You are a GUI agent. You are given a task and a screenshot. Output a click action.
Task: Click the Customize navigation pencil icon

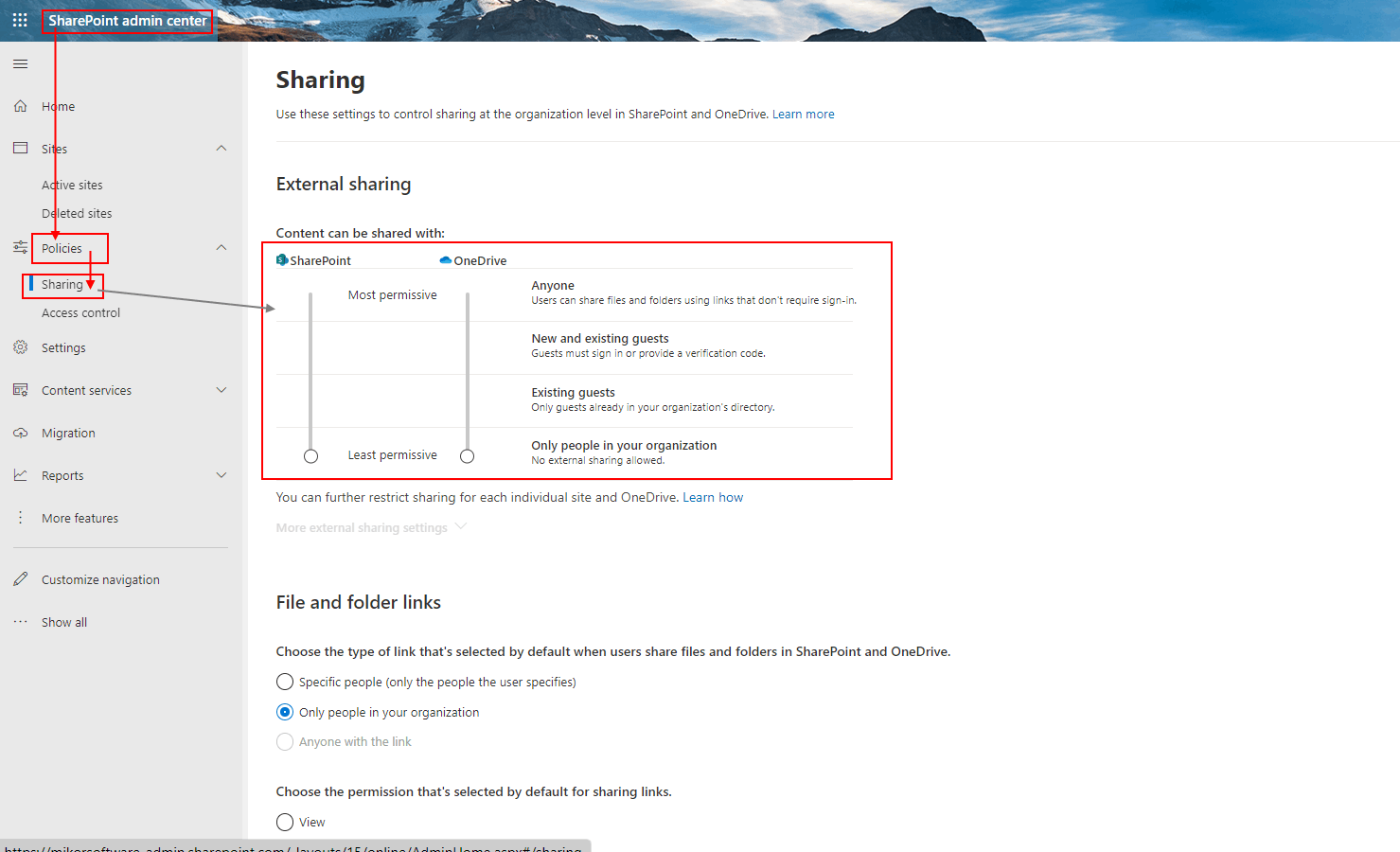click(x=20, y=579)
